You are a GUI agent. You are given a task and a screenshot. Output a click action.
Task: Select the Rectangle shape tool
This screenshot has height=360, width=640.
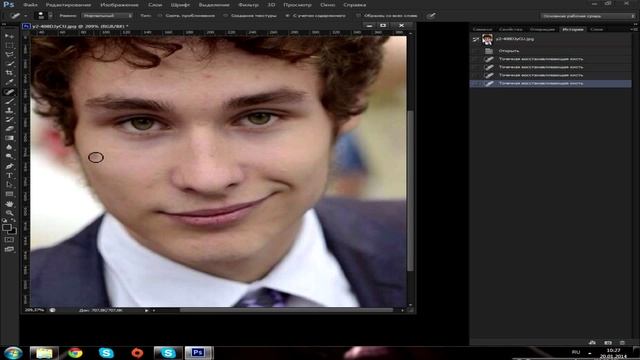(x=9, y=194)
